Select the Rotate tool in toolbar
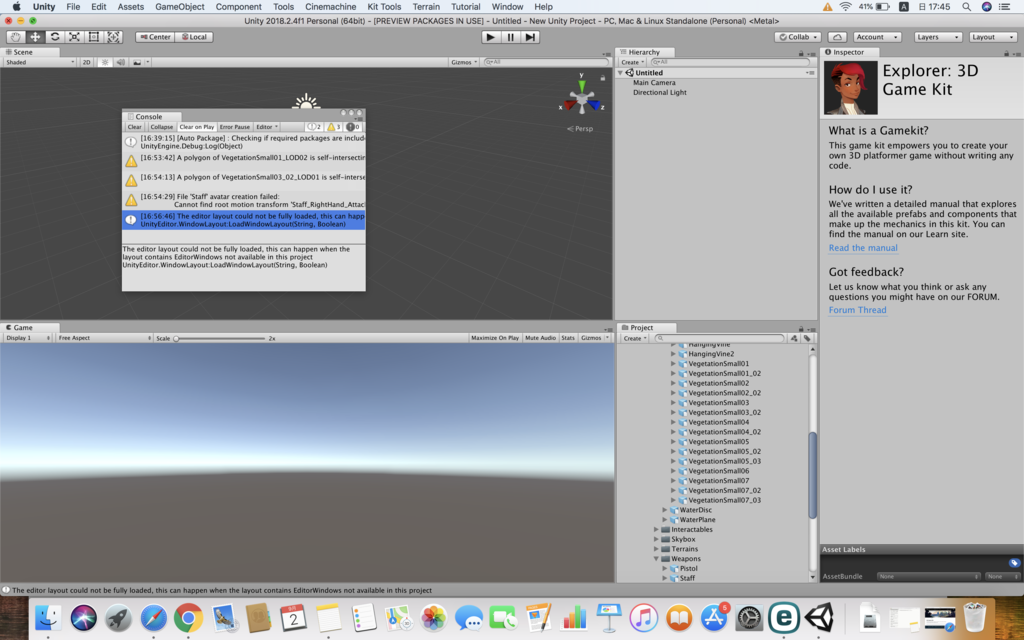This screenshot has width=1024, height=640. point(55,37)
